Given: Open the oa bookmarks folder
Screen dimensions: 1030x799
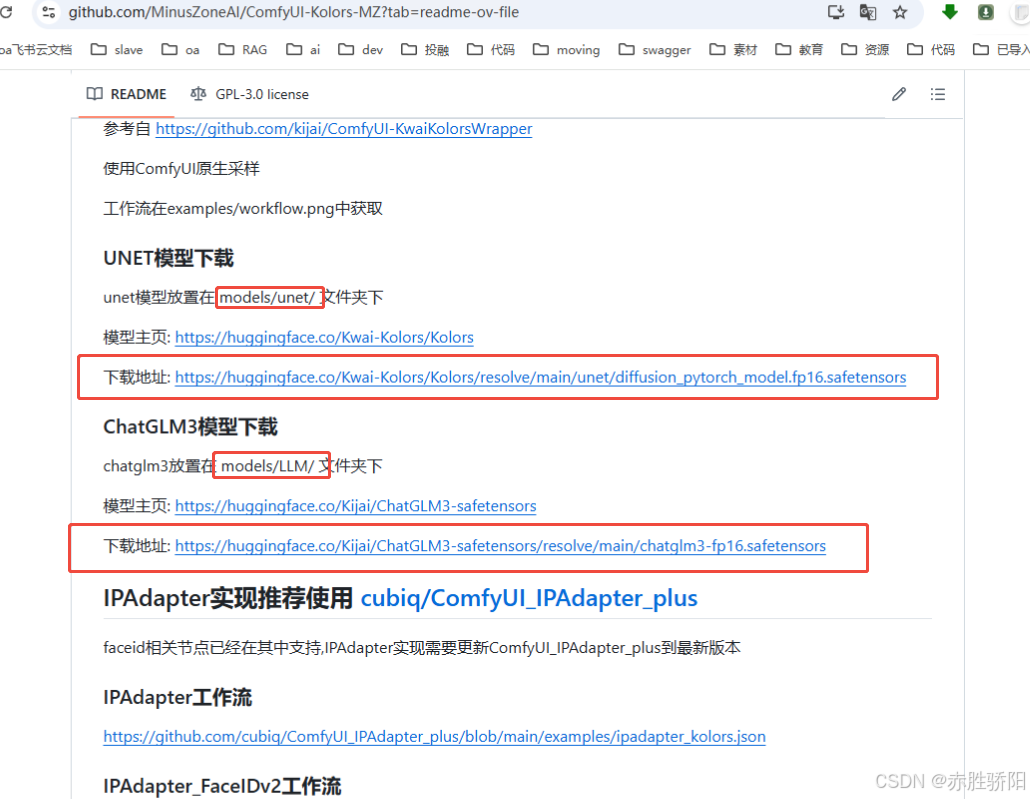Looking at the screenshot, I should (x=181, y=50).
